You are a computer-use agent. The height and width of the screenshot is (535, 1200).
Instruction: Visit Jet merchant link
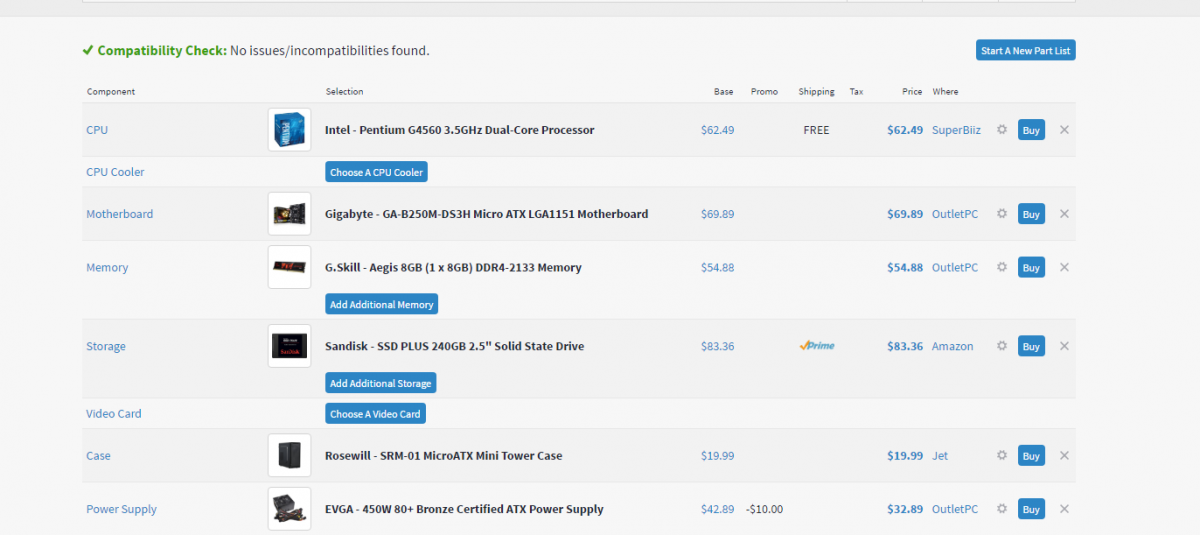point(940,455)
